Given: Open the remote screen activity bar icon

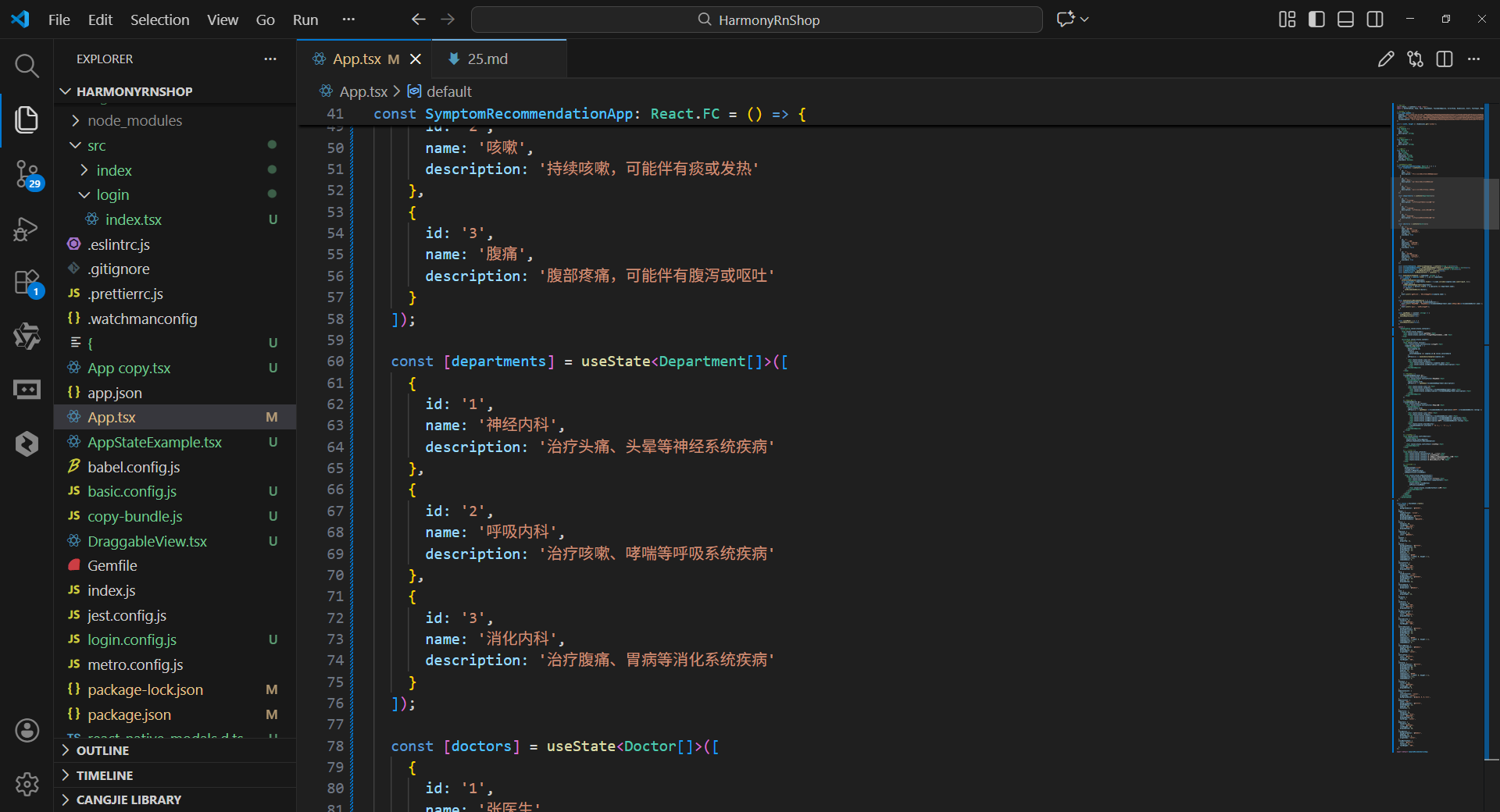Looking at the screenshot, I should coord(27,390).
